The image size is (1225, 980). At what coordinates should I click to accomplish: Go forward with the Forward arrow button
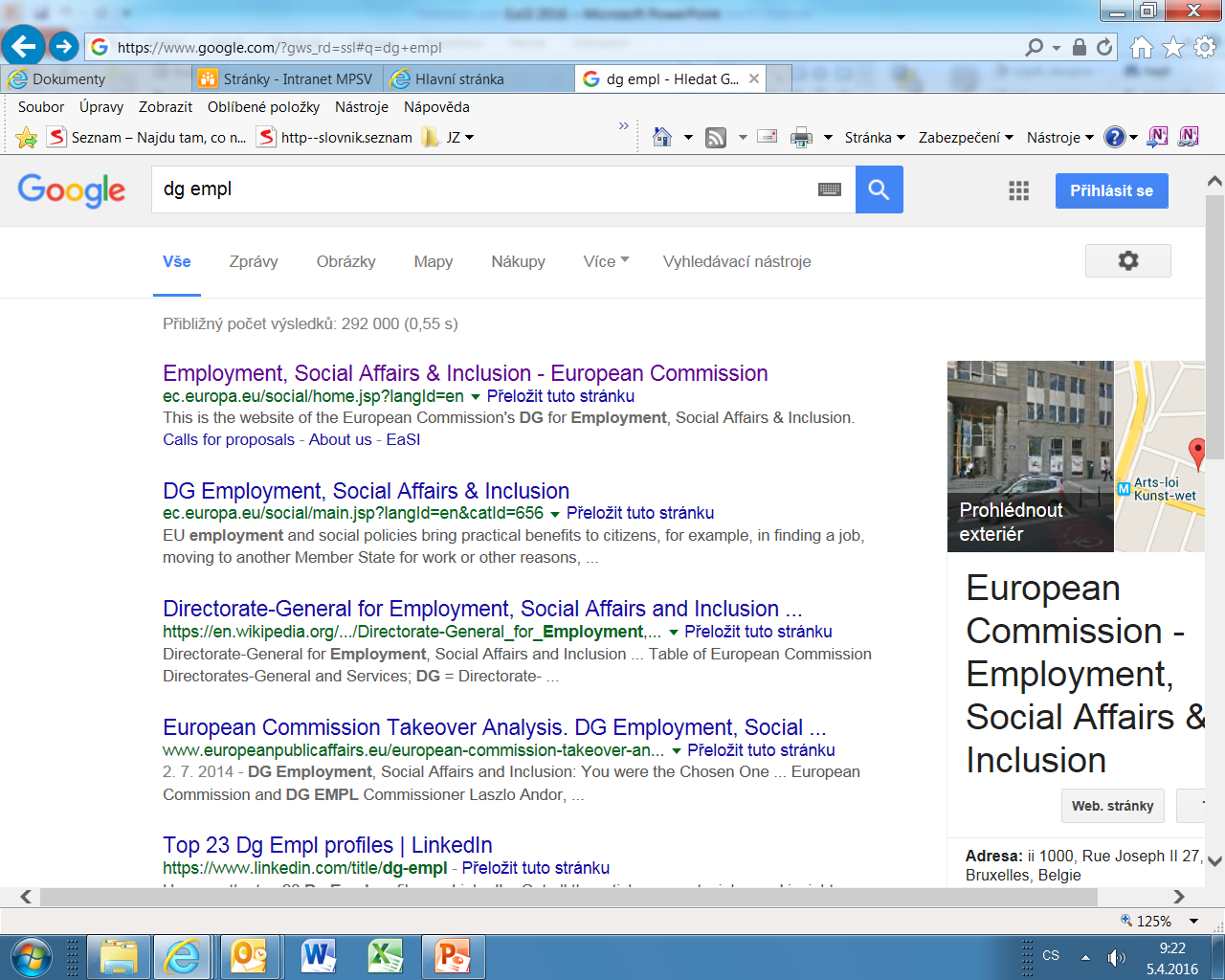[x=63, y=46]
